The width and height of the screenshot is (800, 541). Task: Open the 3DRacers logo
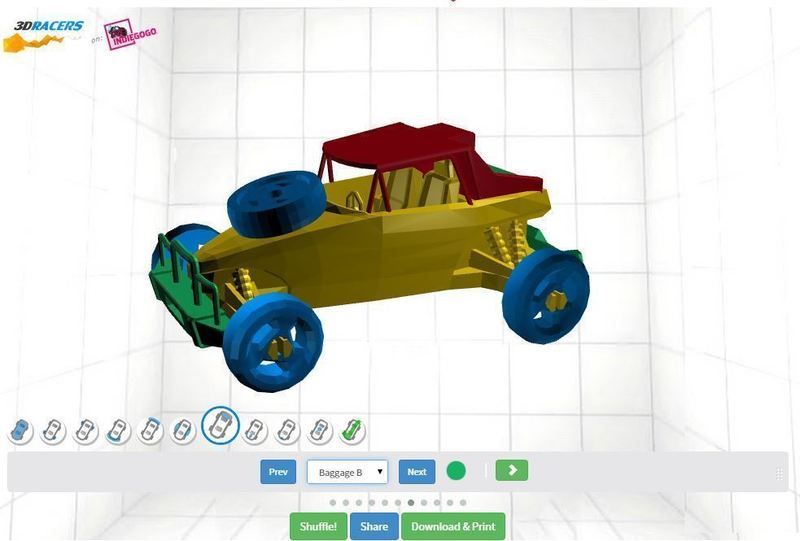(43, 35)
